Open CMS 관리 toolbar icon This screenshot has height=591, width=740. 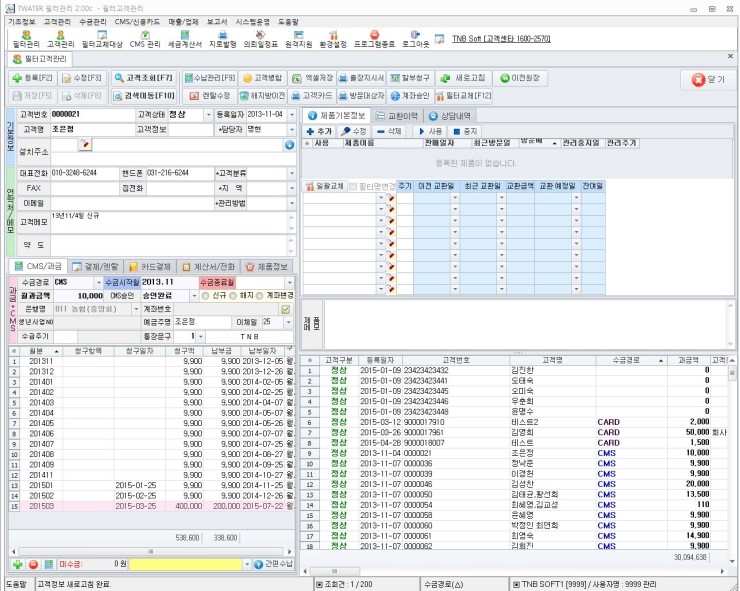tap(145, 39)
